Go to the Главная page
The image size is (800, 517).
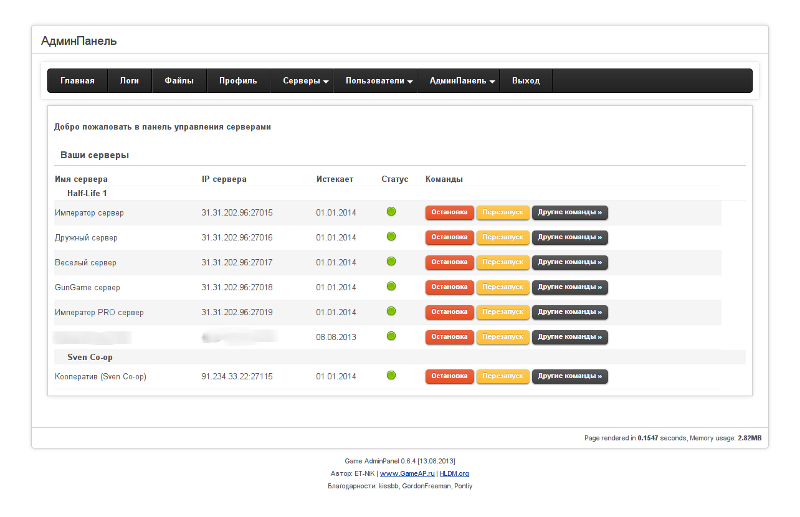tap(77, 81)
